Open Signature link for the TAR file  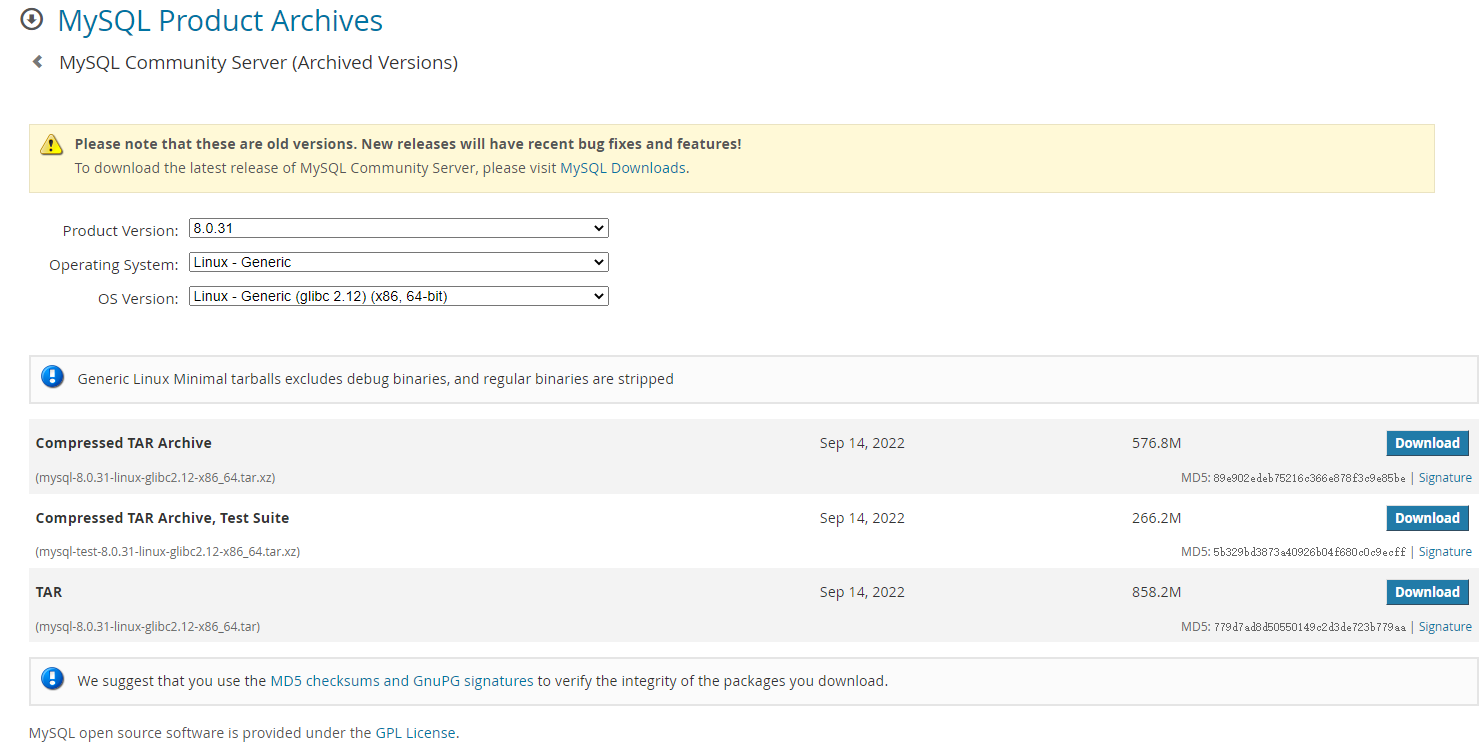[1445, 627]
